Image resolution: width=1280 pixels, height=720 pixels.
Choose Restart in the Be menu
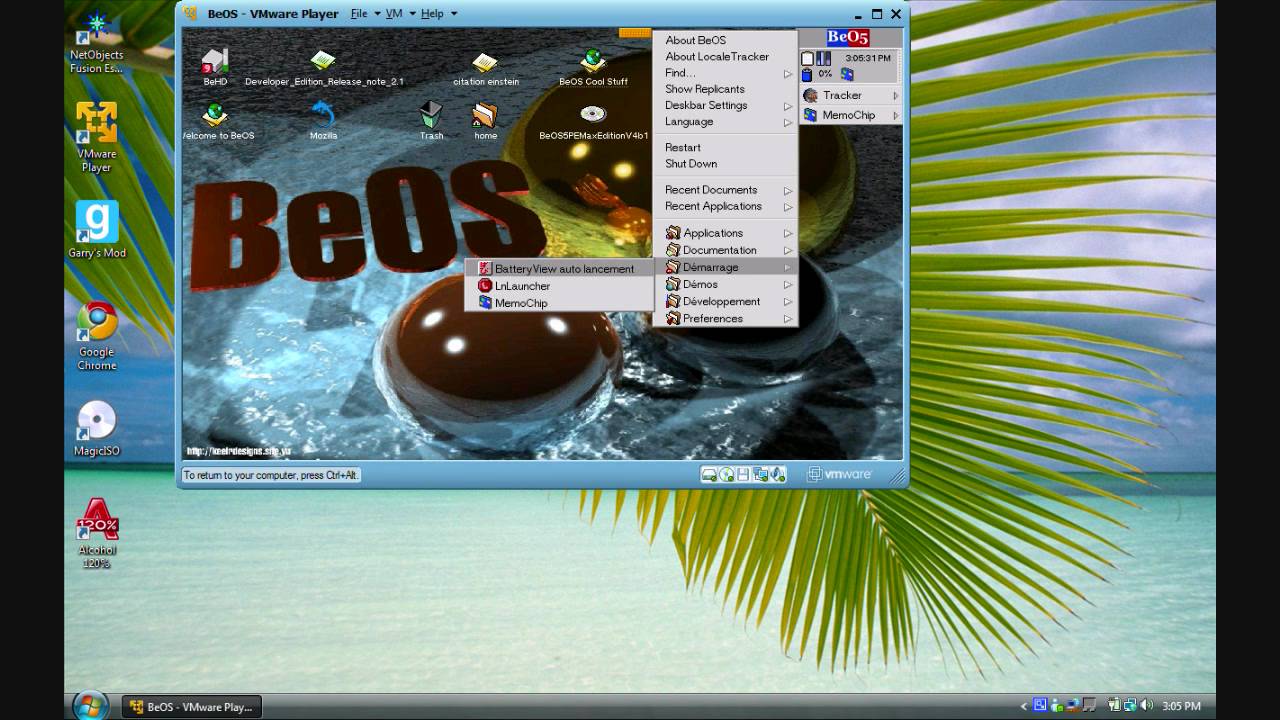(725, 147)
